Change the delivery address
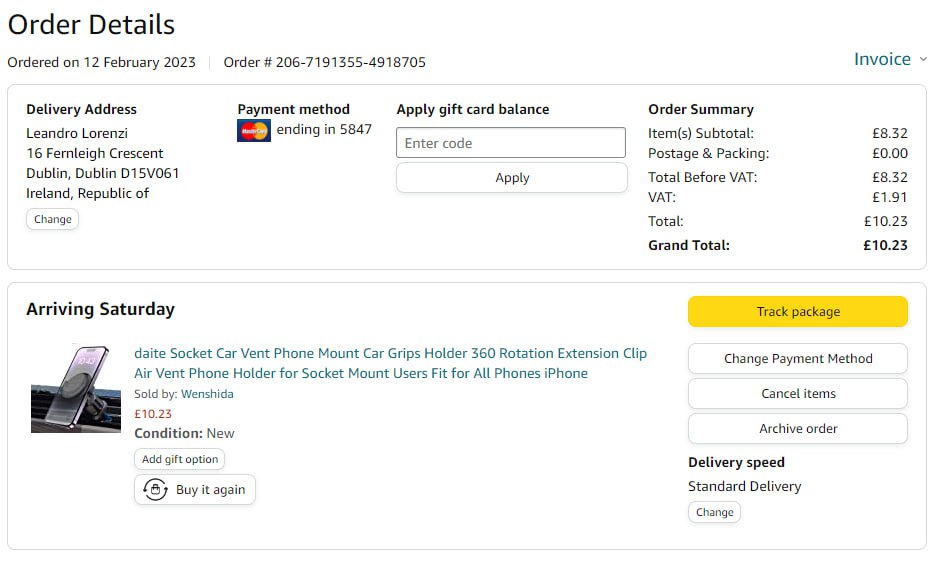952x574 pixels. (x=52, y=220)
